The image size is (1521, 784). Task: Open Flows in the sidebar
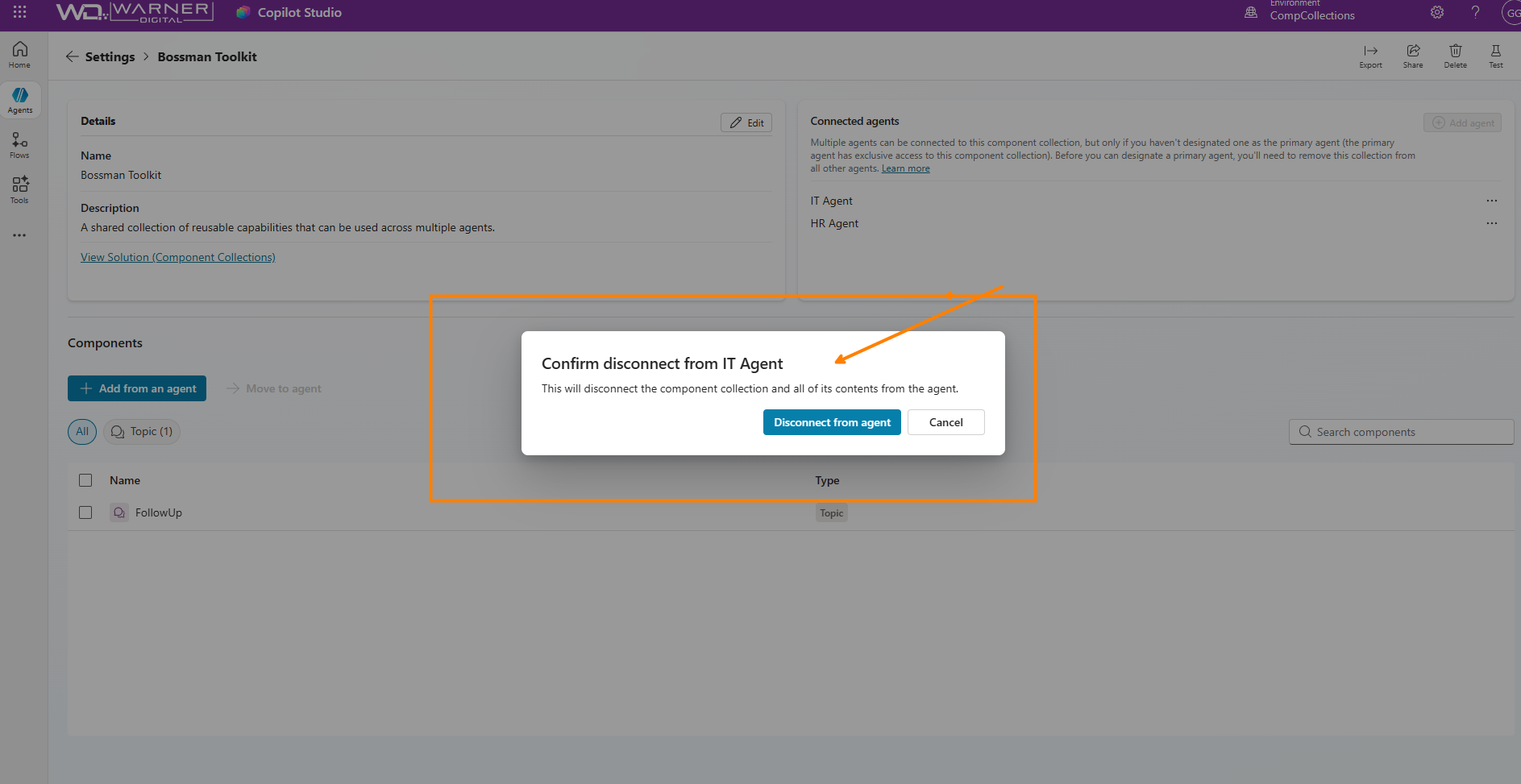pos(20,146)
